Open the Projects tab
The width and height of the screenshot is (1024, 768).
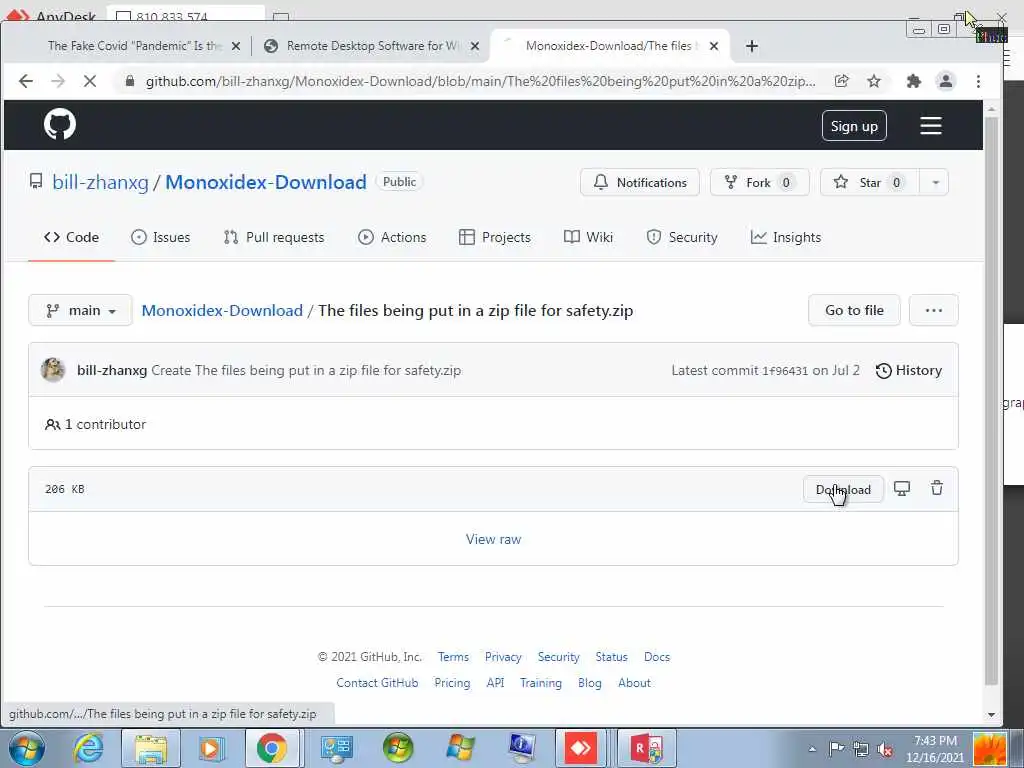click(x=494, y=237)
